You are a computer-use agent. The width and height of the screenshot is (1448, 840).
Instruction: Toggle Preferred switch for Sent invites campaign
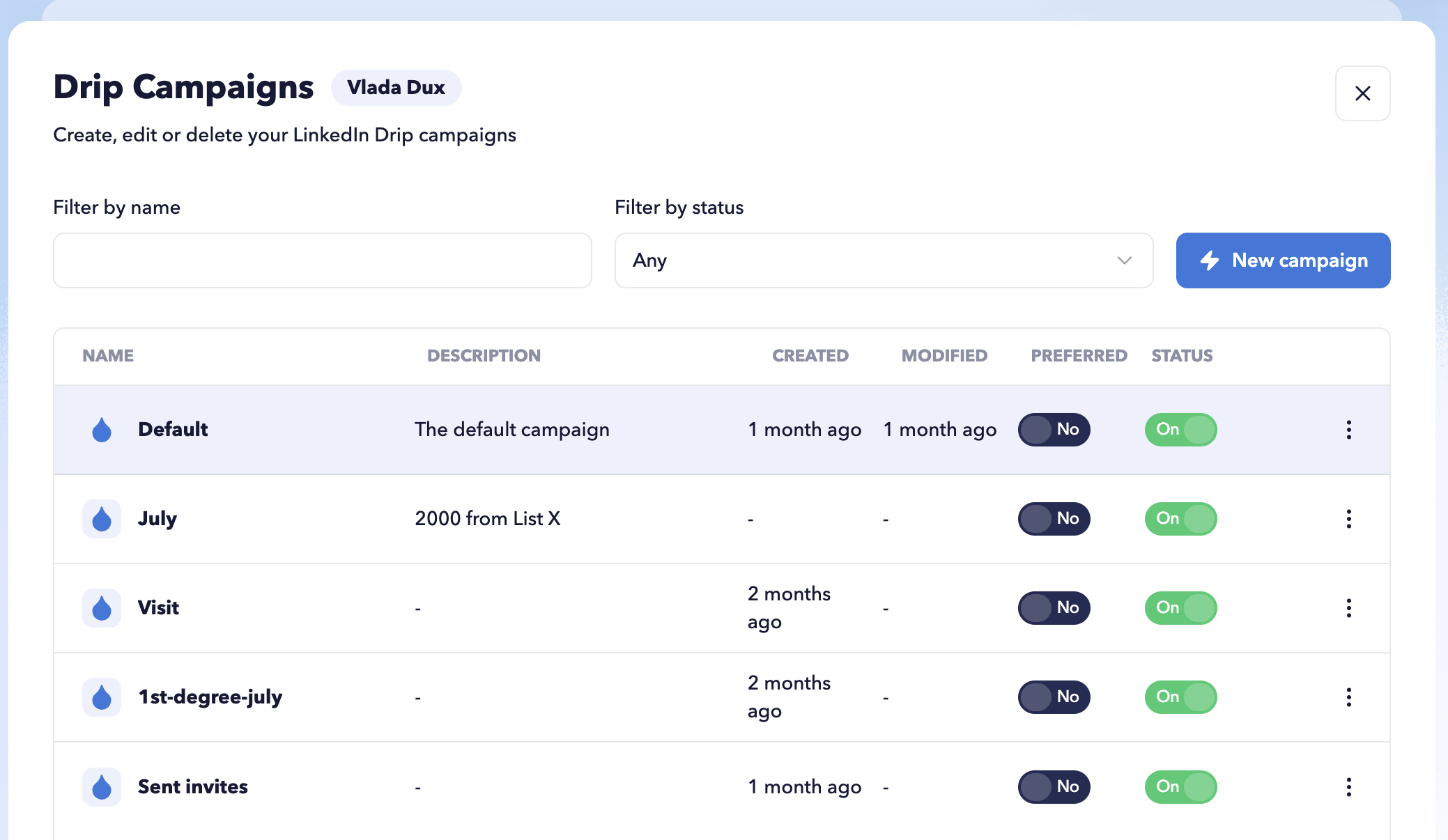point(1054,787)
